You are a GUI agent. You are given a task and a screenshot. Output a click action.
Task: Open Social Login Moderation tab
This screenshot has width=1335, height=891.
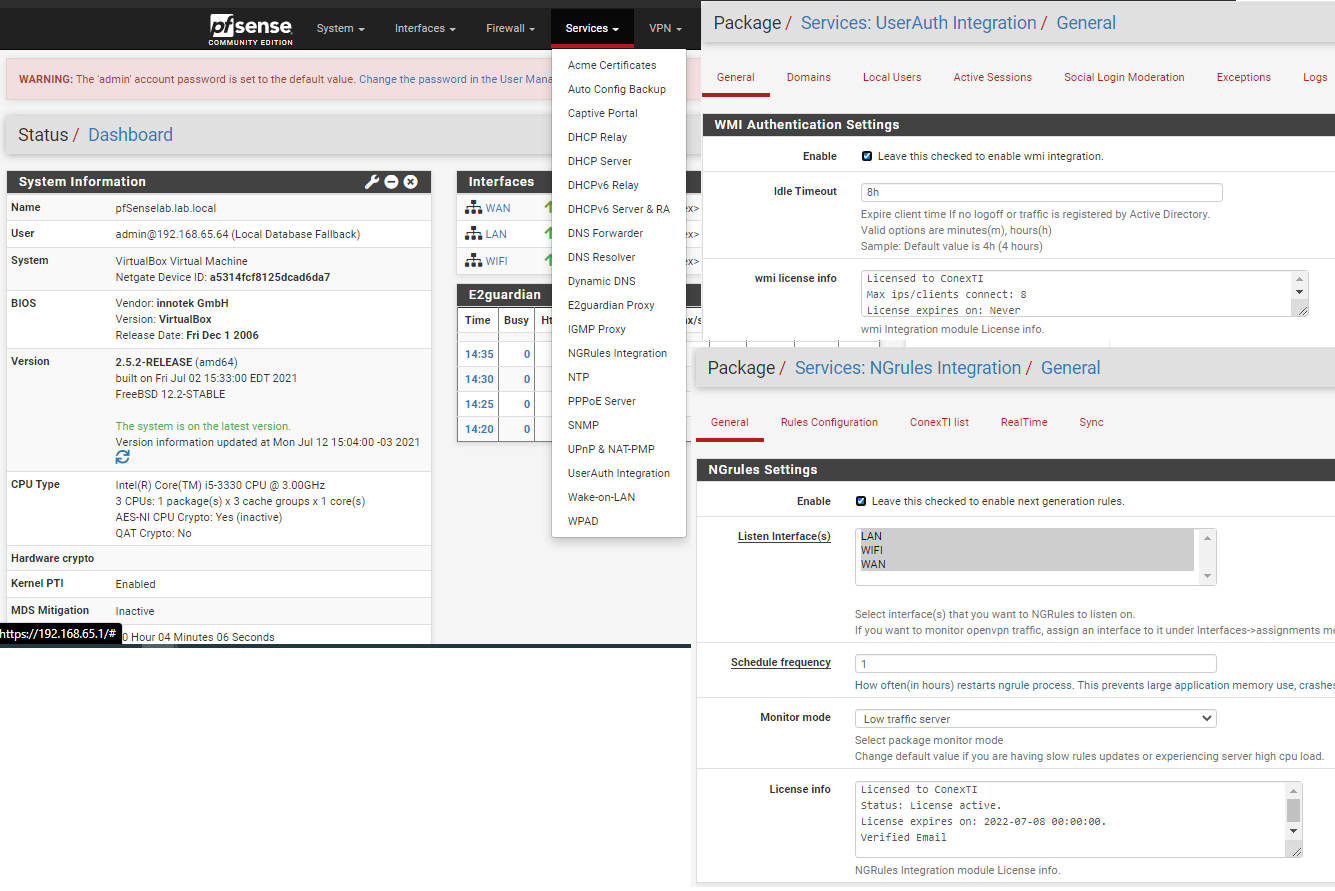[x=1124, y=77]
